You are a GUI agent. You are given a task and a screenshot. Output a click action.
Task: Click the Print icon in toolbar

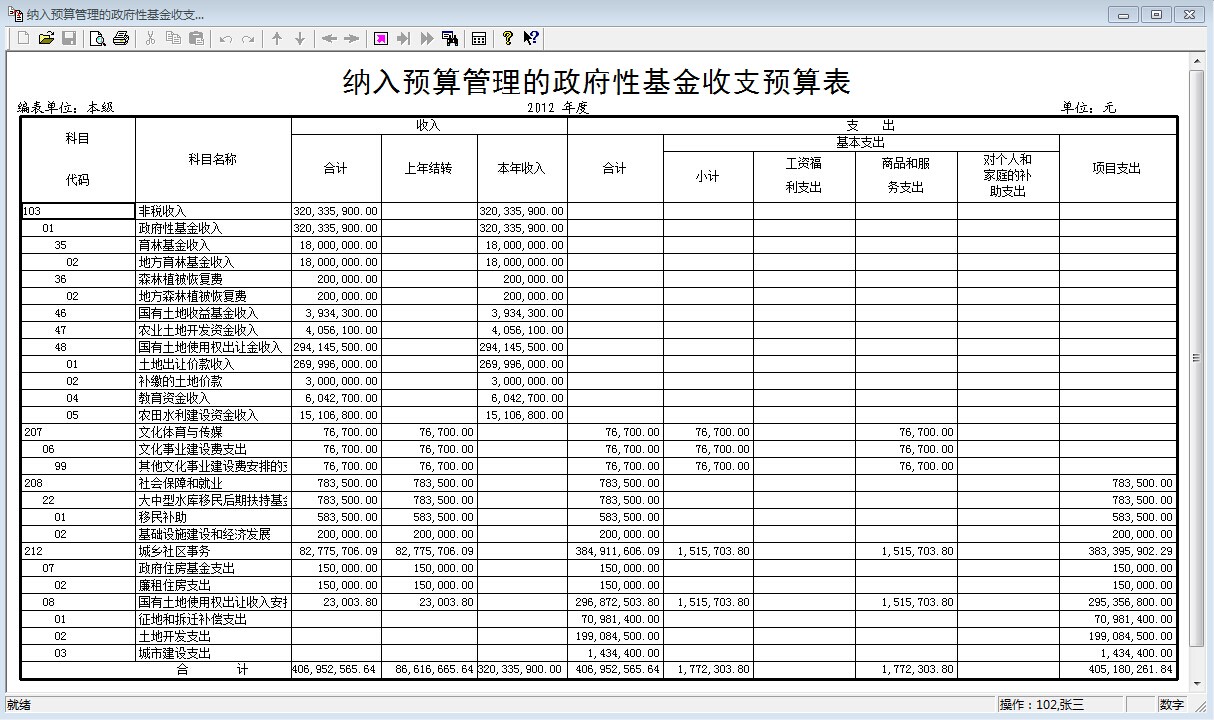click(x=121, y=38)
